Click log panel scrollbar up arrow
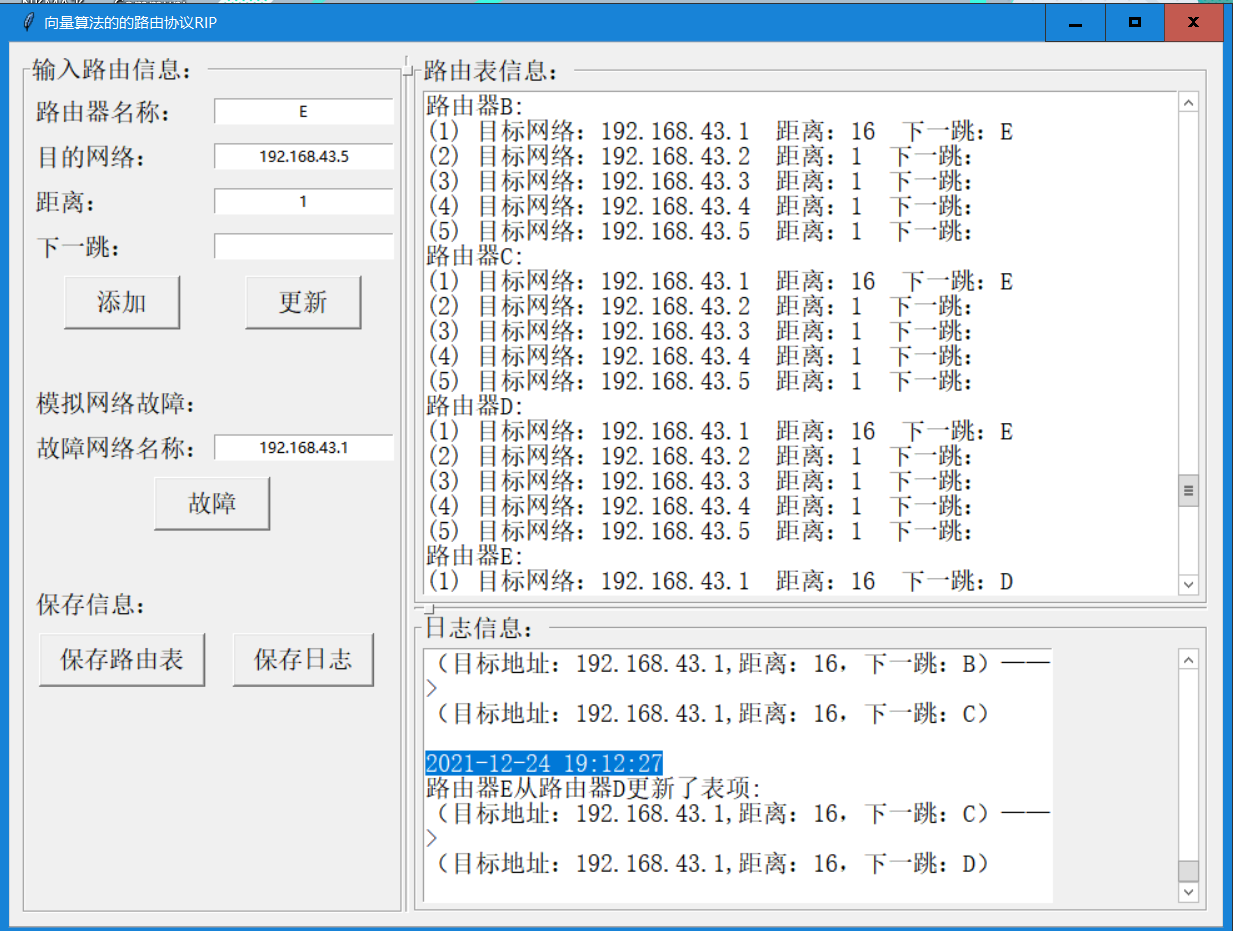Viewport: 1233px width, 931px height. 1188,659
